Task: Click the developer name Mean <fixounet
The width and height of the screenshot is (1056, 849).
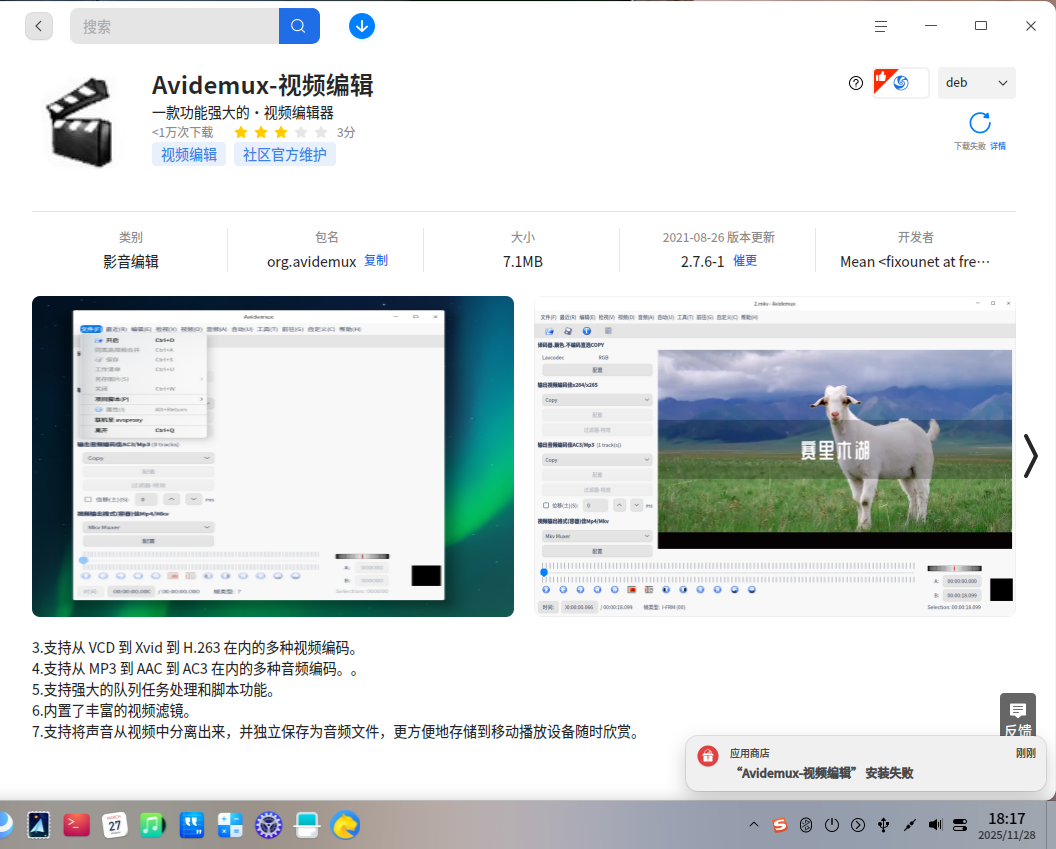Action: pyautogui.click(x=915, y=262)
